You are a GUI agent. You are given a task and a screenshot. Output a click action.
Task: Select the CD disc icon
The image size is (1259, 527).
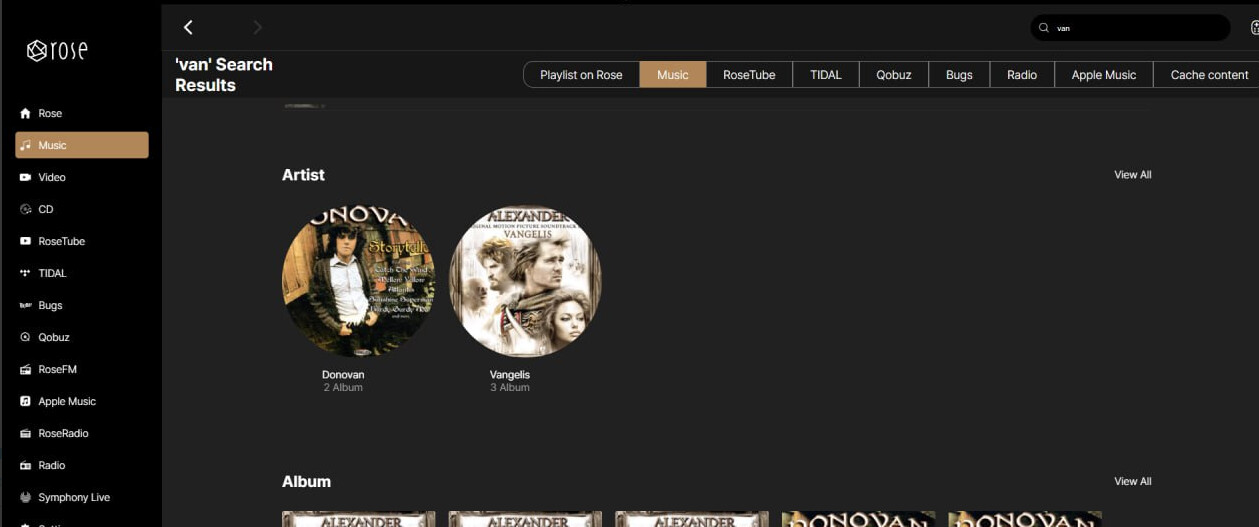click(26, 210)
